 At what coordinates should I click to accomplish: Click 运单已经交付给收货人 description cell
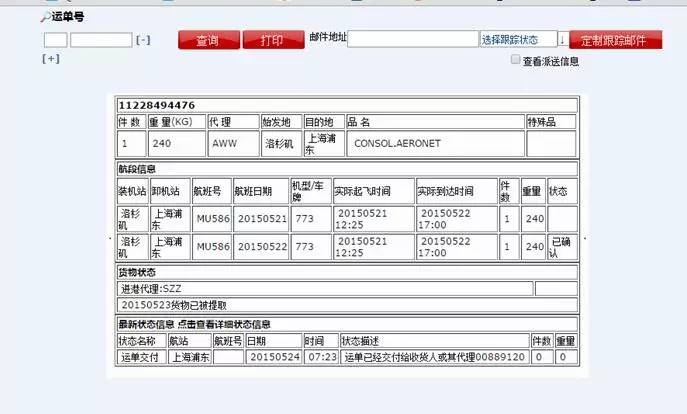pos(435,357)
